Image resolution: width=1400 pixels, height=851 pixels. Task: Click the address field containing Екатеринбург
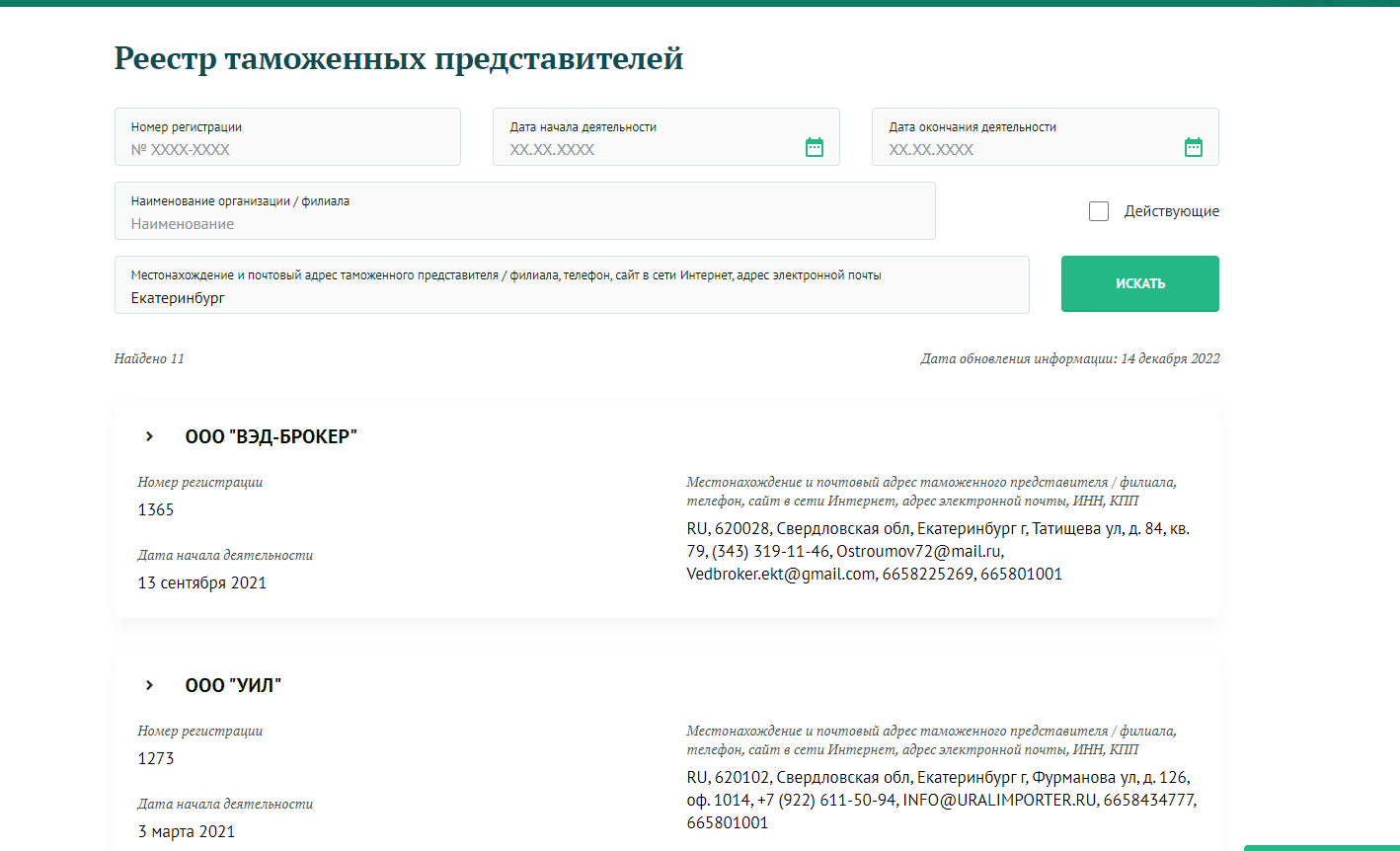point(572,285)
